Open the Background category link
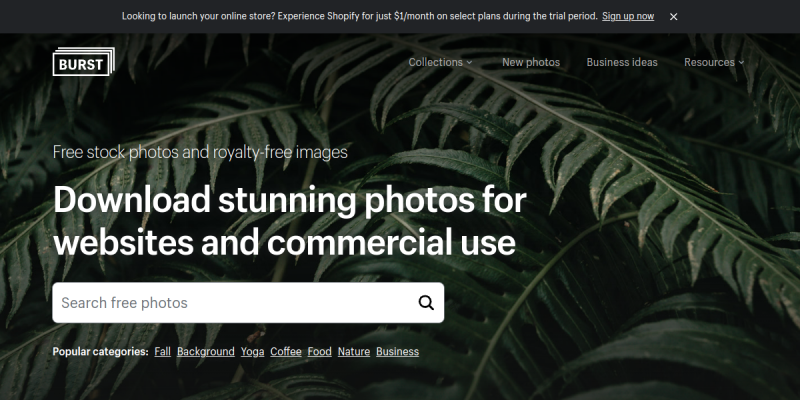This screenshot has height=400, width=800. point(206,352)
